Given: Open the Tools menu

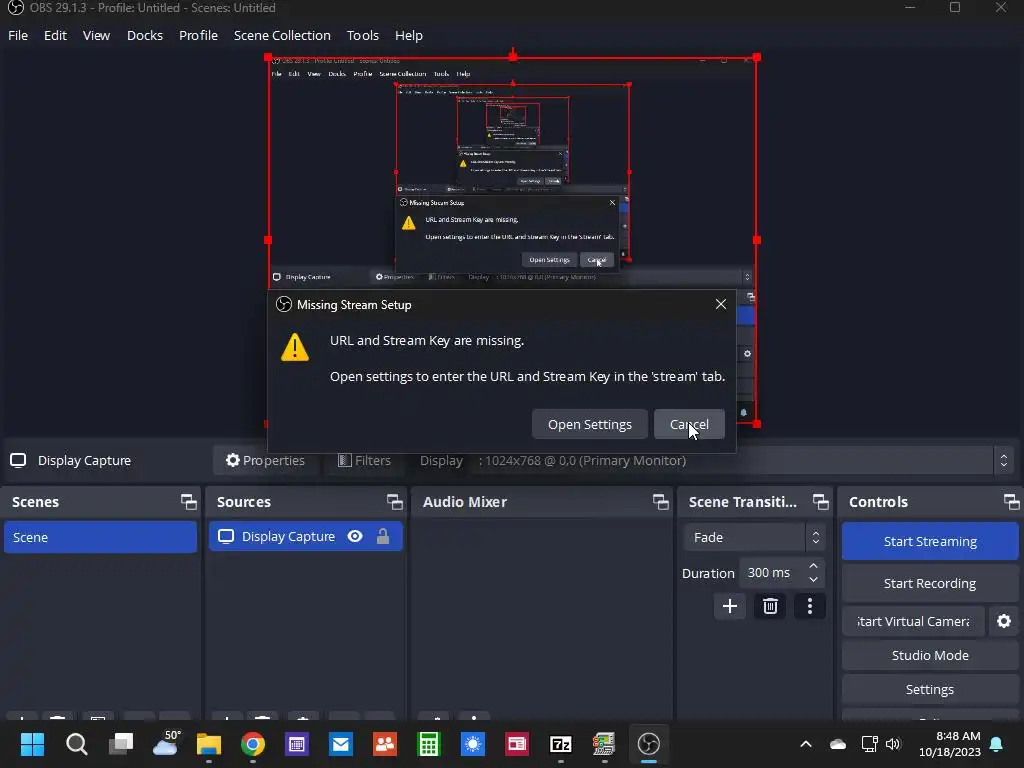Looking at the screenshot, I should click(362, 35).
